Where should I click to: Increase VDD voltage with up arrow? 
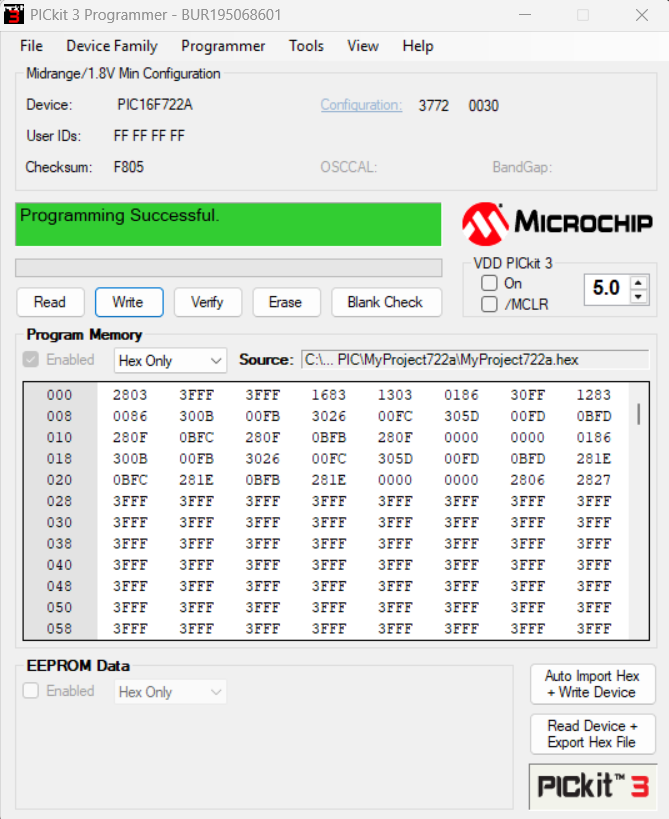click(x=638, y=283)
